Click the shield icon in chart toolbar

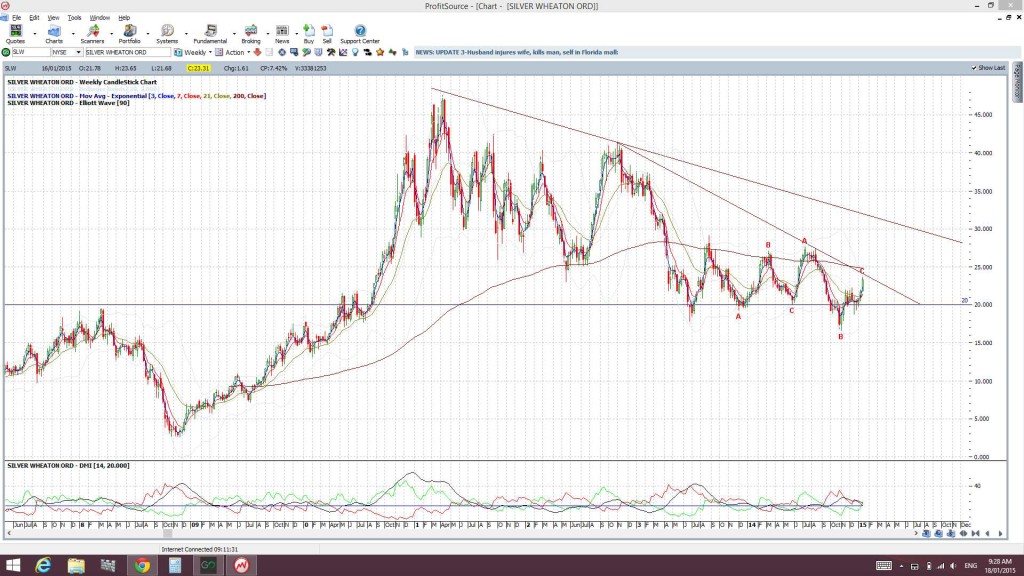pos(318,52)
